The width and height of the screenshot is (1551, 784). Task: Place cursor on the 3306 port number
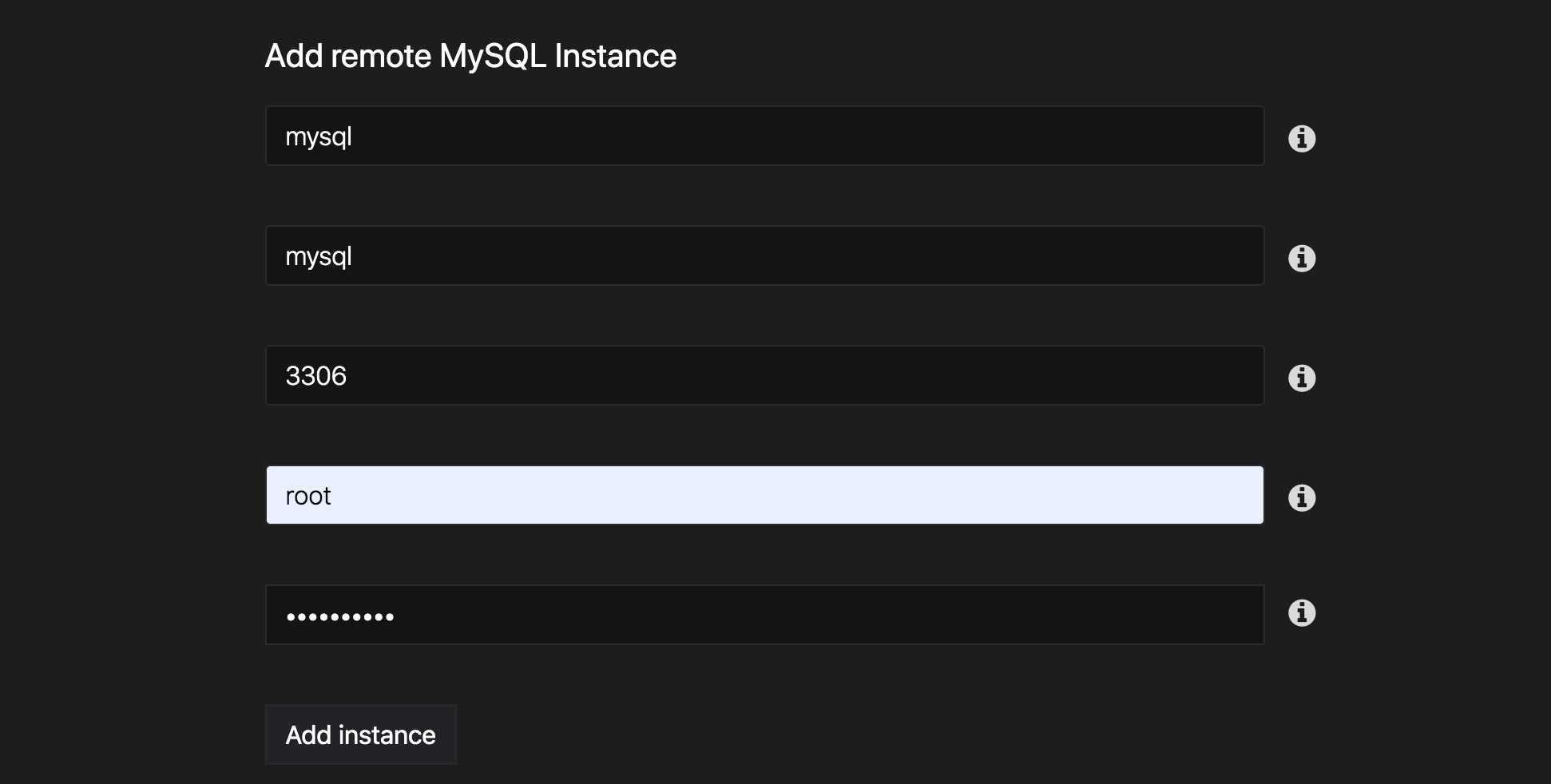tap(316, 376)
